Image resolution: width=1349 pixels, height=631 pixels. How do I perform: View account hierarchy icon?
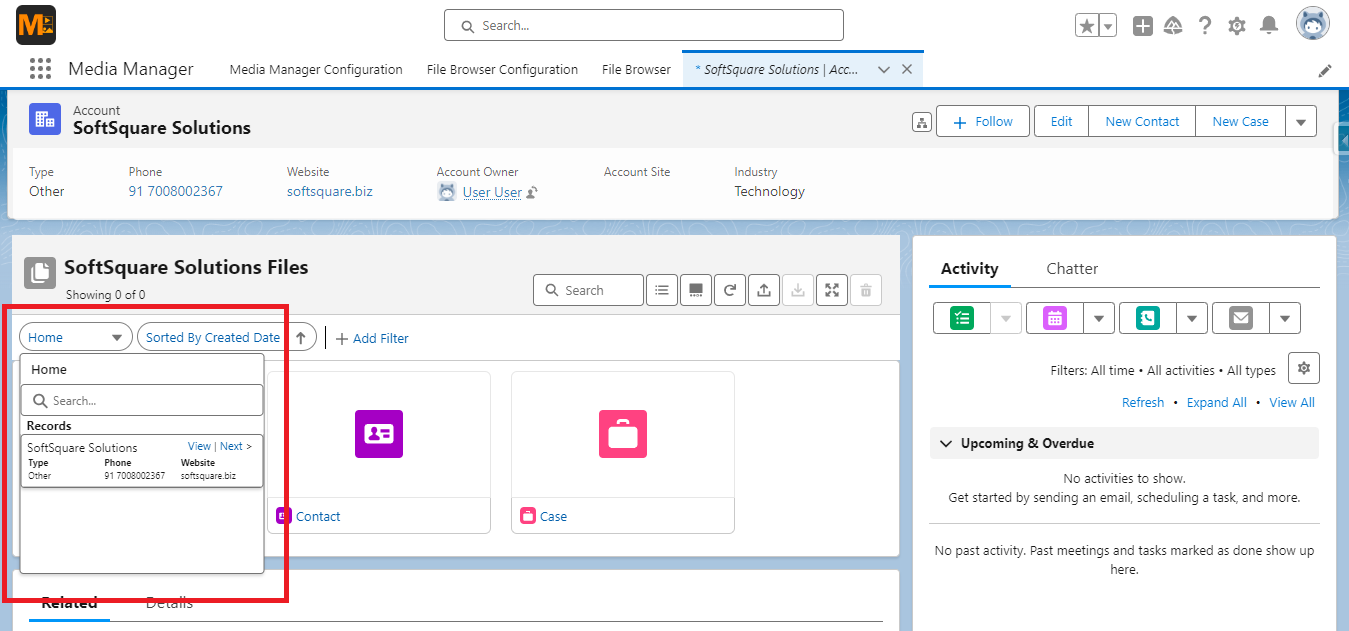[922, 122]
